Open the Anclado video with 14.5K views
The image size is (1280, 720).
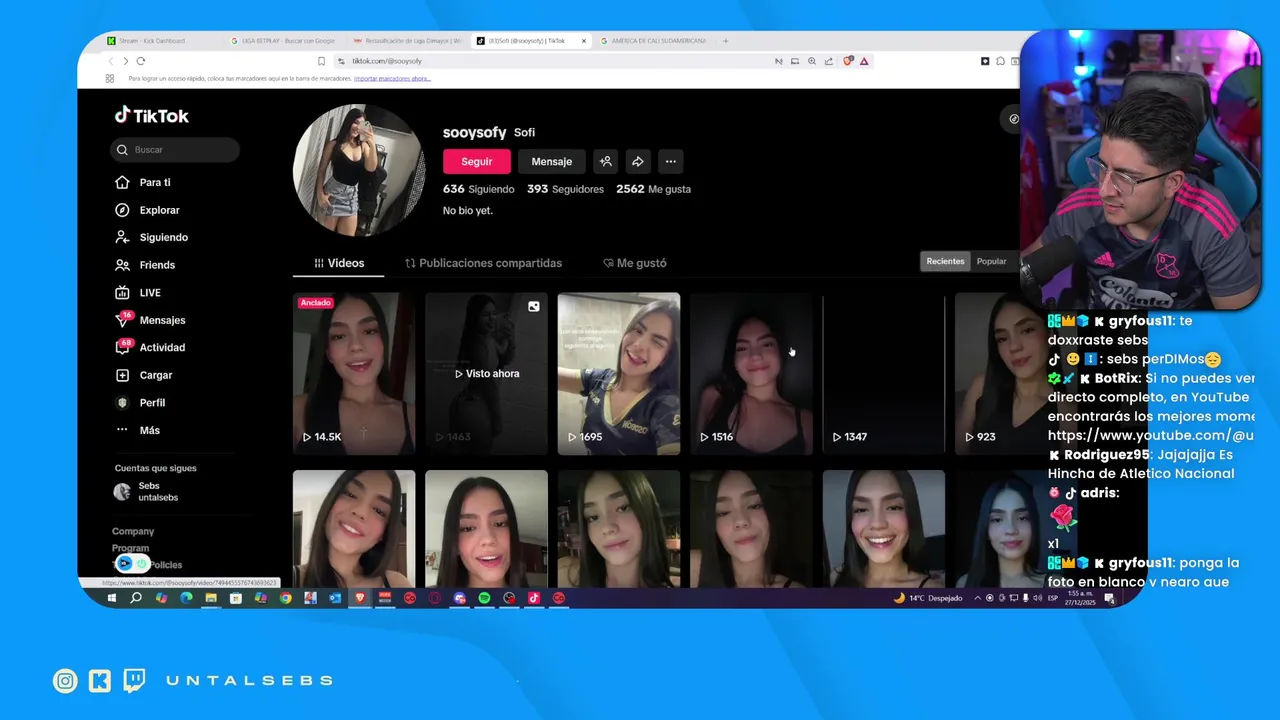pyautogui.click(x=354, y=373)
